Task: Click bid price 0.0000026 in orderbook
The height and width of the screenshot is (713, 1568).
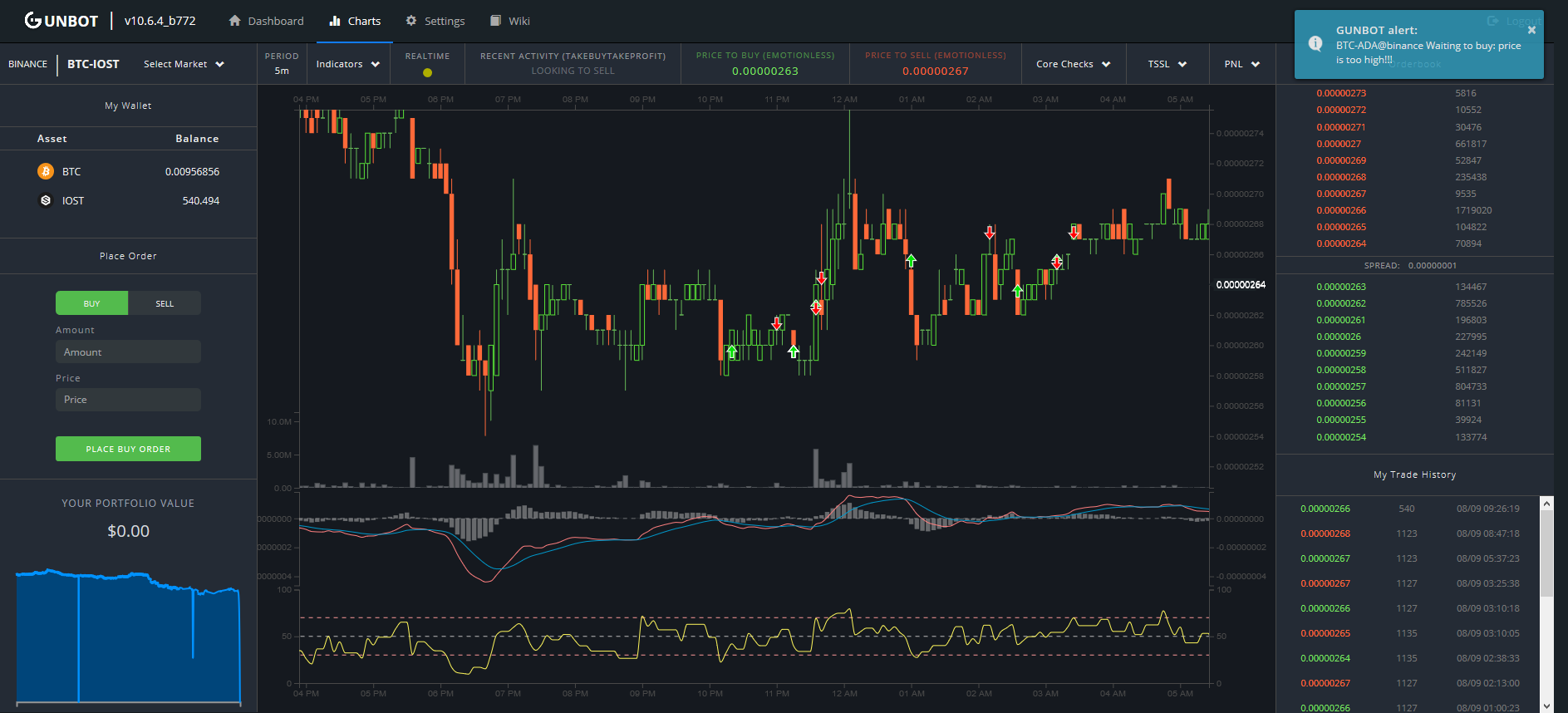Action: click(x=1339, y=337)
